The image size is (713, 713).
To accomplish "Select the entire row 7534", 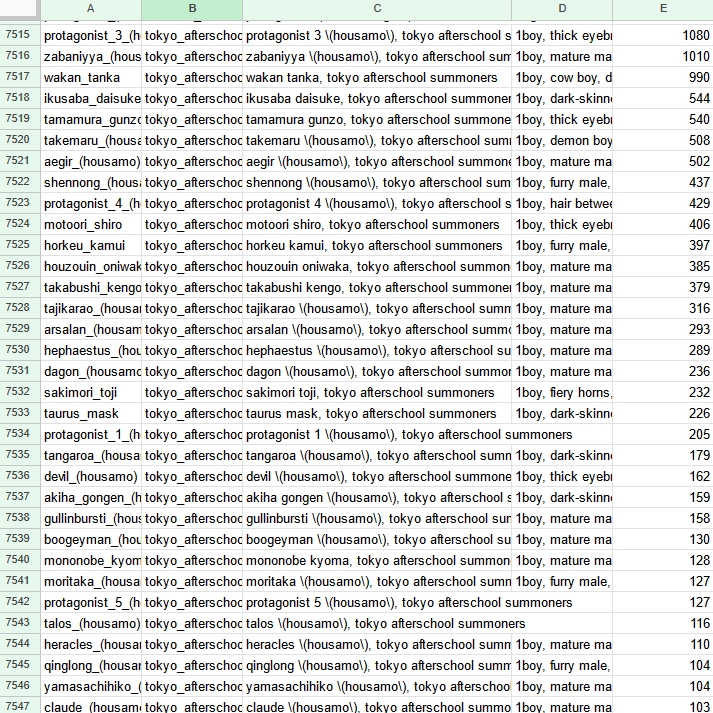I will (x=18, y=434).
